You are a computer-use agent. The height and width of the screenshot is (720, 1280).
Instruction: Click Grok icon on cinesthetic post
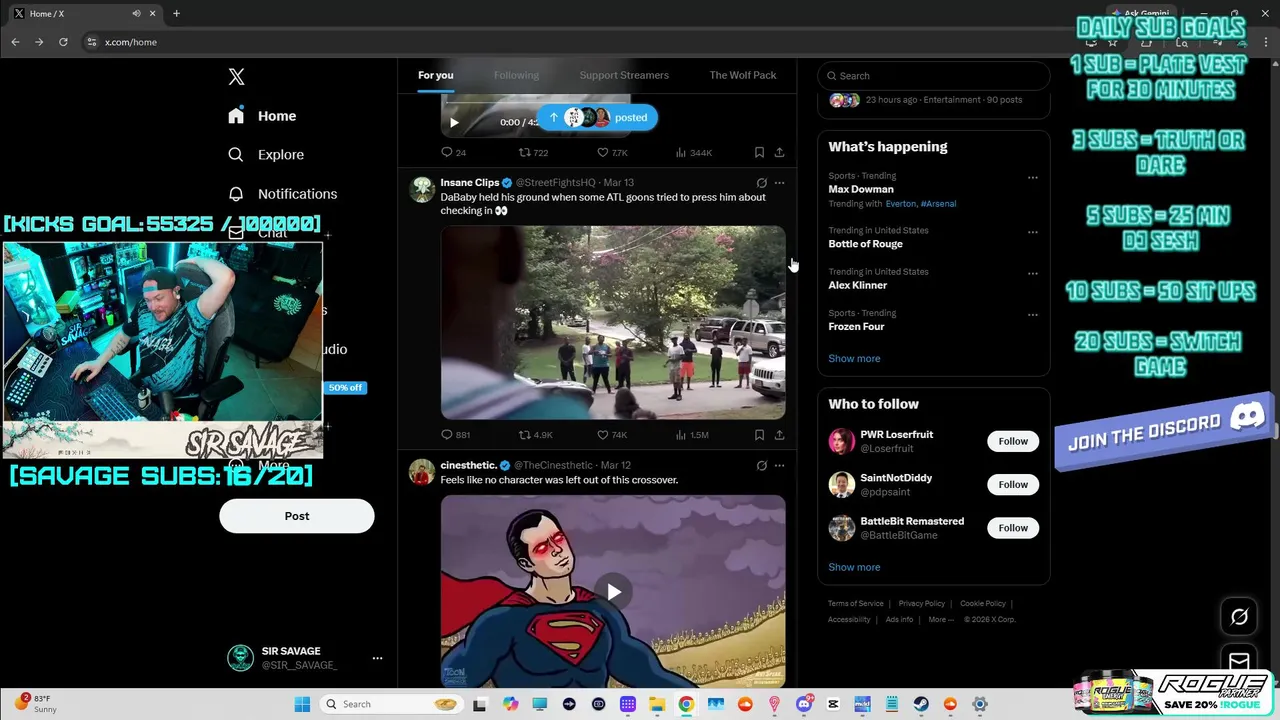pyautogui.click(x=762, y=465)
